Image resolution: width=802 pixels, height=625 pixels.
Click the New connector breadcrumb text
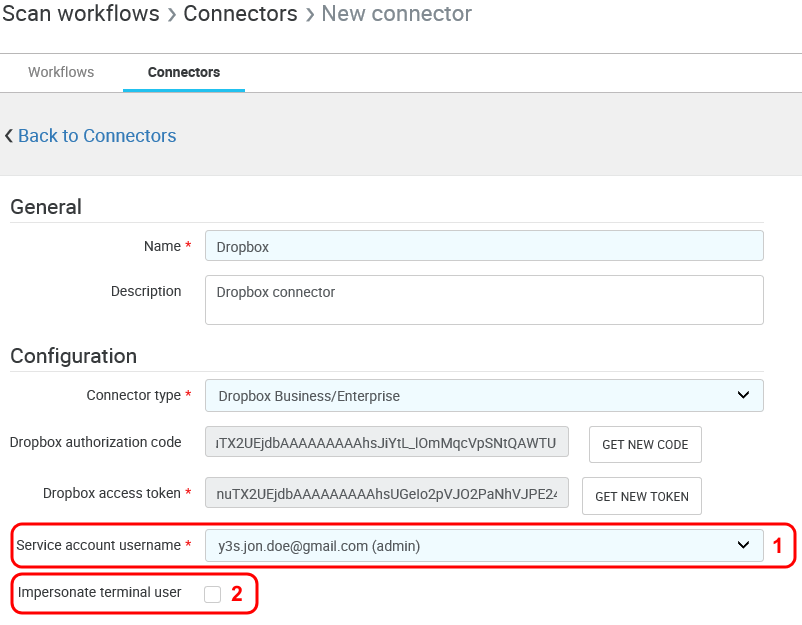(396, 14)
